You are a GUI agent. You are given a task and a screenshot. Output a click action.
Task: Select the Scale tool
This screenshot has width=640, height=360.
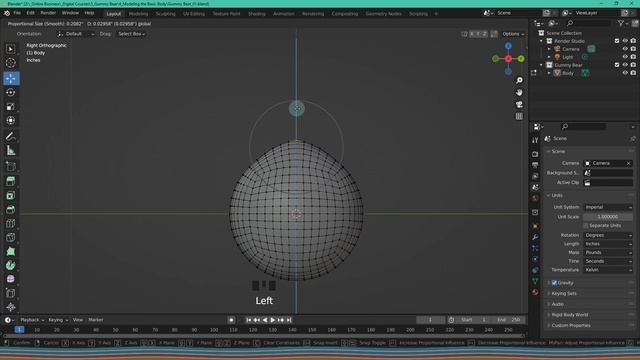(11, 107)
